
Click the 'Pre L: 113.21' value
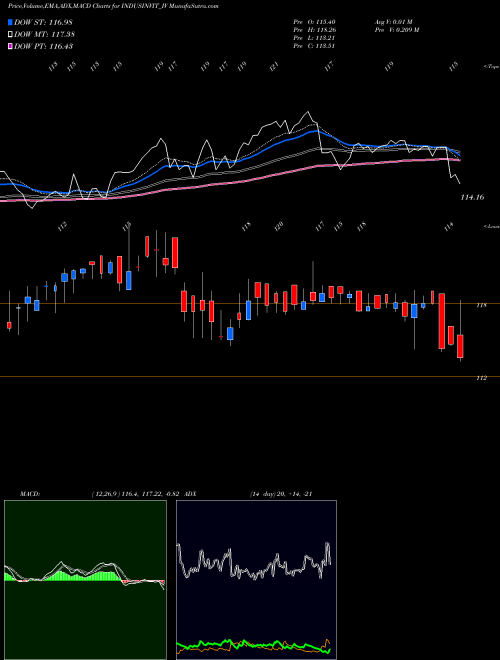314,38
